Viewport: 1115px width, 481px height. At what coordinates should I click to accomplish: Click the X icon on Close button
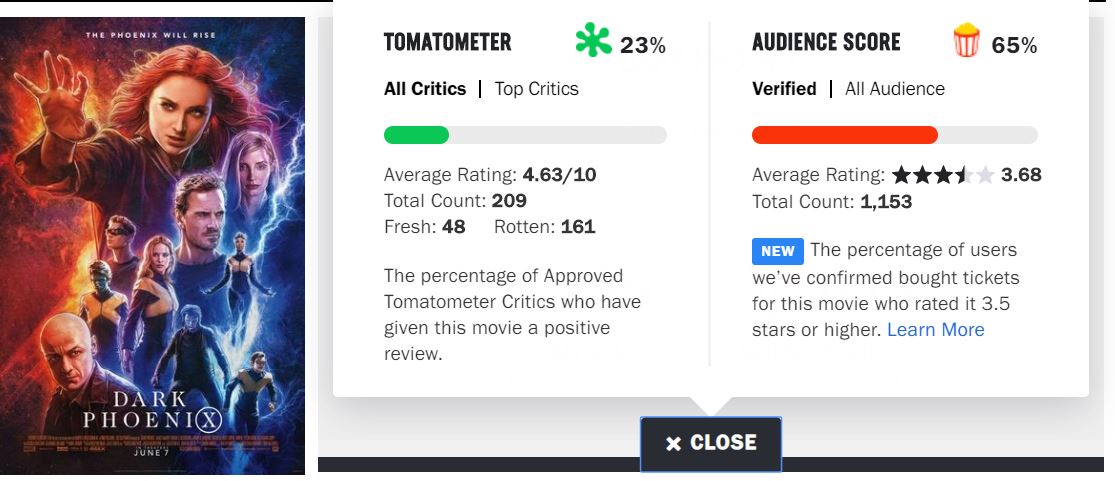(x=673, y=443)
